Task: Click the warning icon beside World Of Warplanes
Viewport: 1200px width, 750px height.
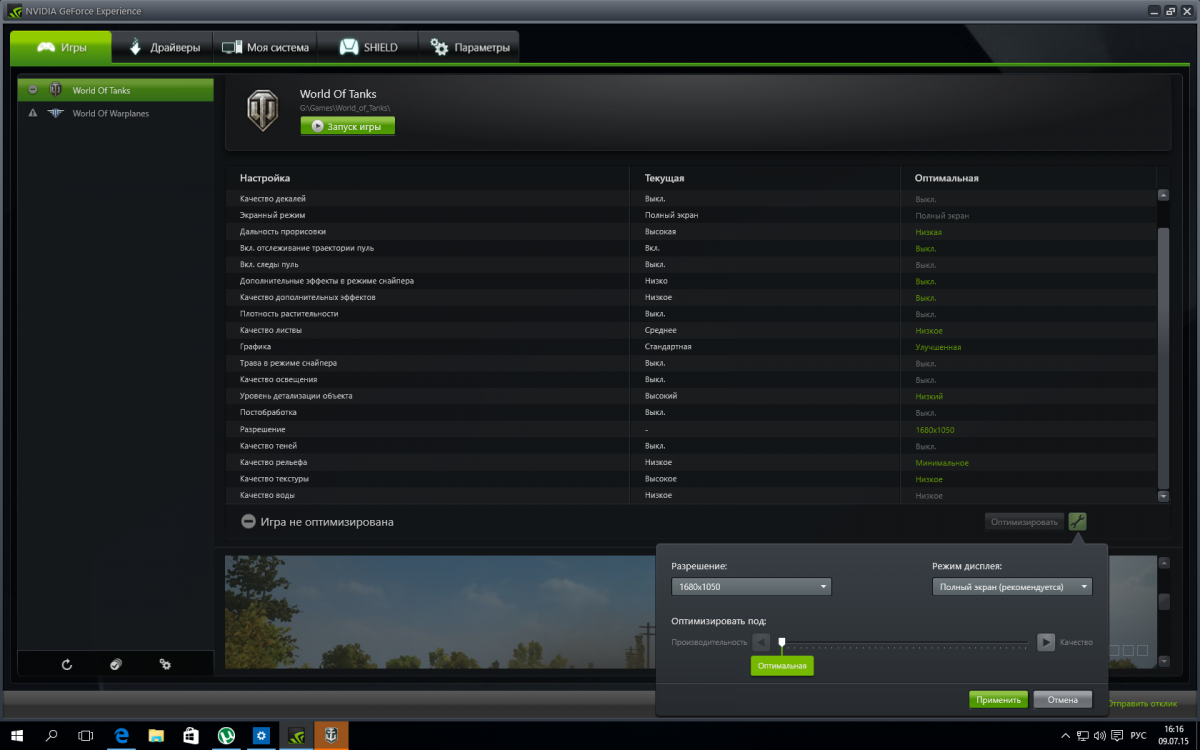Action: pyautogui.click(x=33, y=113)
